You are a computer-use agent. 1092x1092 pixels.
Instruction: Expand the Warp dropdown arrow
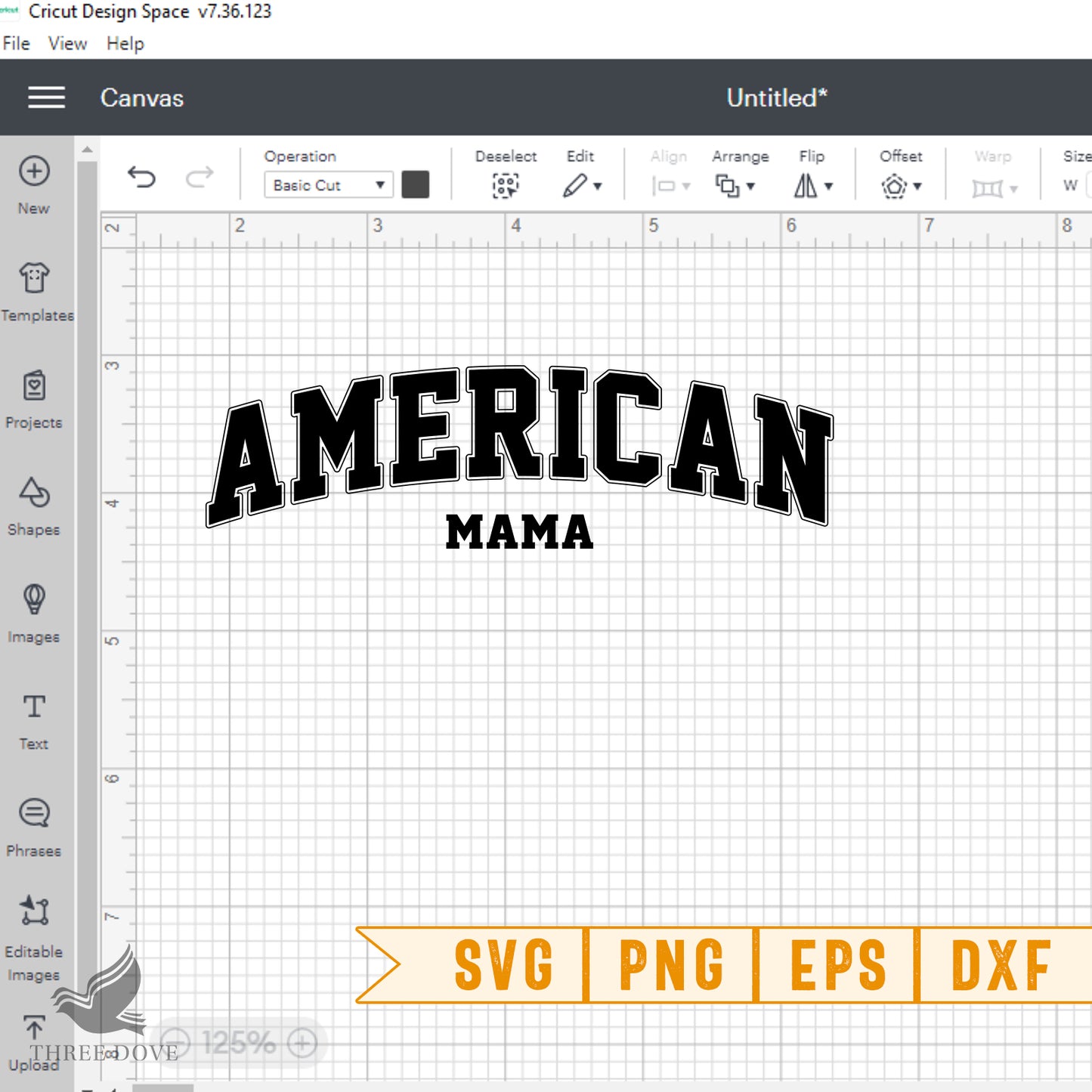[x=1013, y=189]
